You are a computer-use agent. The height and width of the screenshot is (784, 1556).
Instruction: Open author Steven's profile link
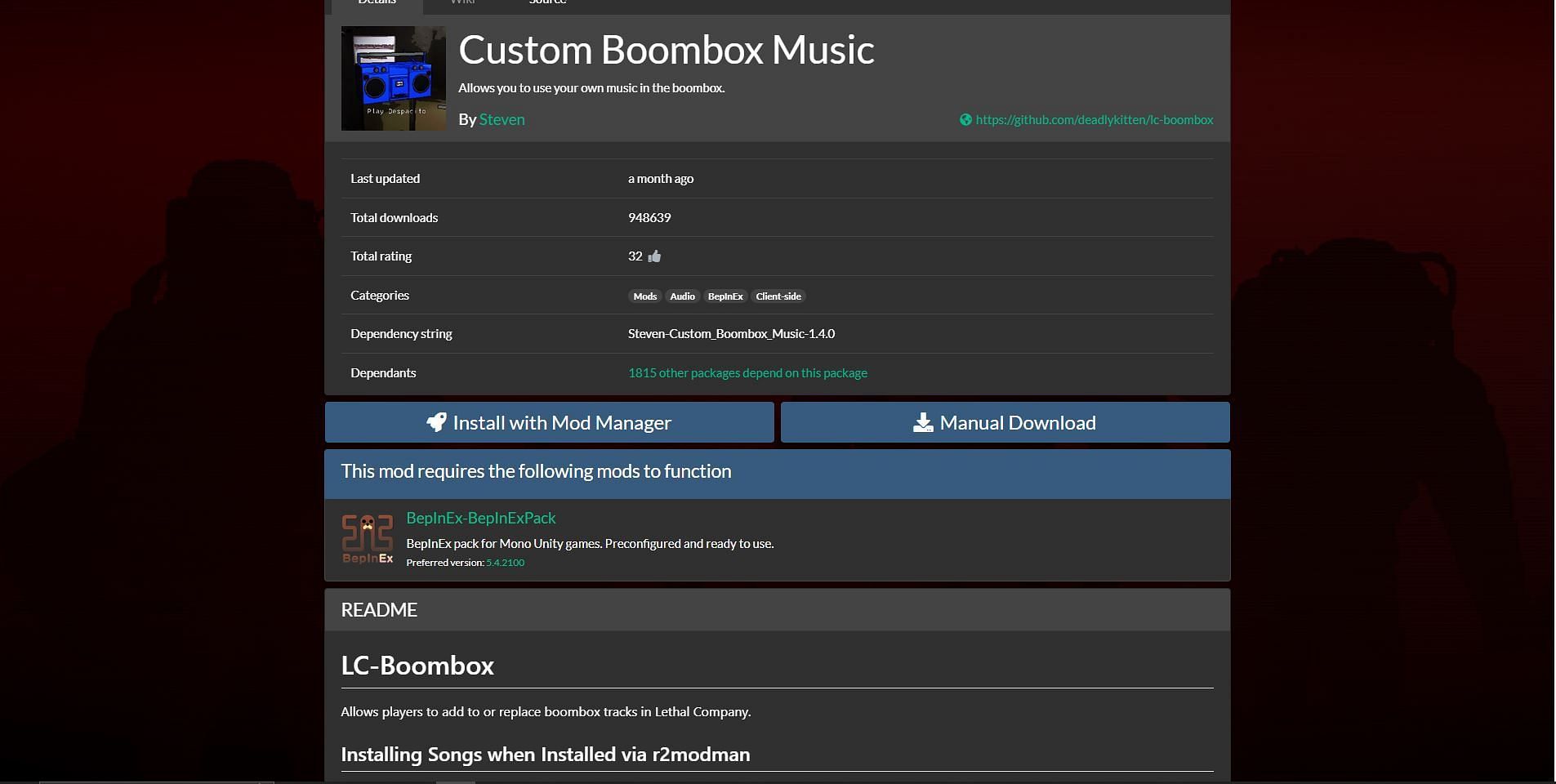[x=502, y=119]
